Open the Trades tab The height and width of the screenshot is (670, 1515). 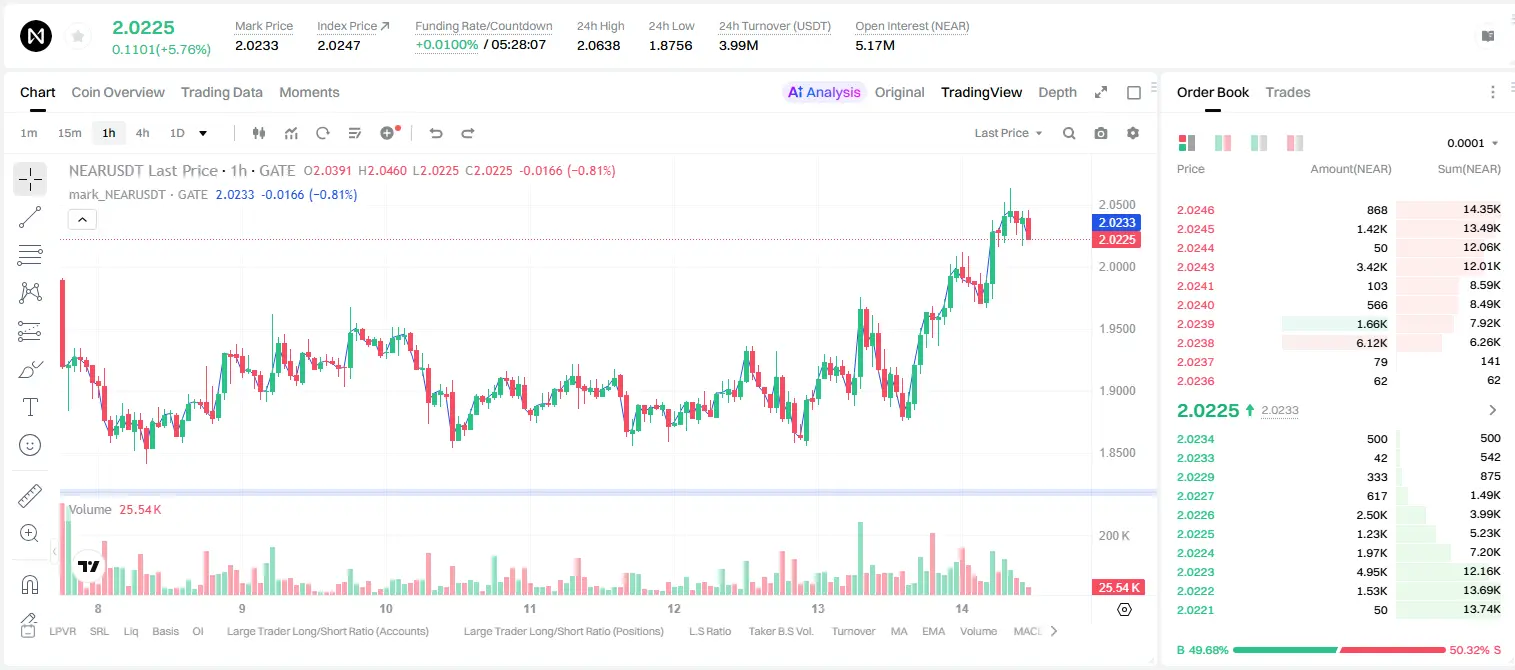[x=1288, y=92]
